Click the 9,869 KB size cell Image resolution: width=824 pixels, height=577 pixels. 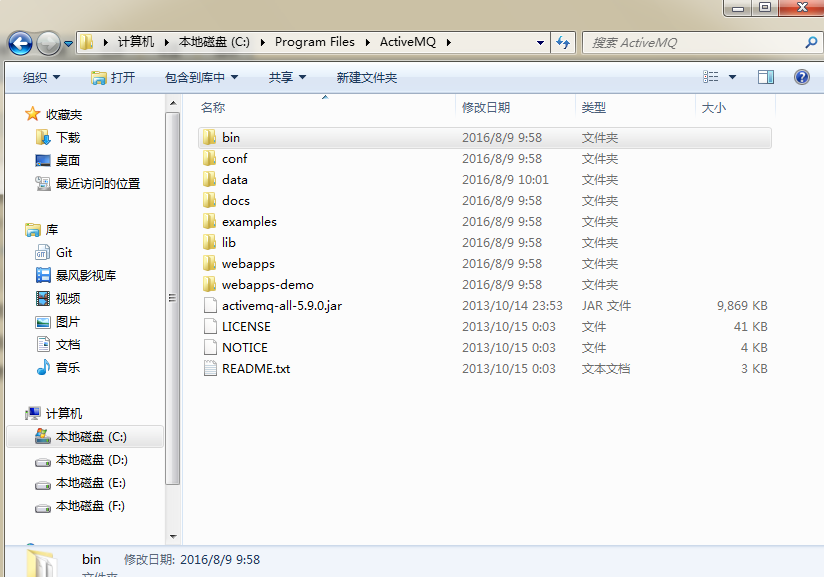(x=742, y=305)
